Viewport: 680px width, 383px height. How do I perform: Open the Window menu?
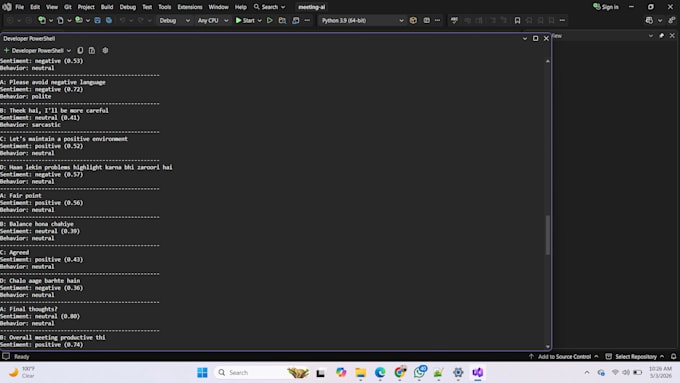[x=218, y=7]
